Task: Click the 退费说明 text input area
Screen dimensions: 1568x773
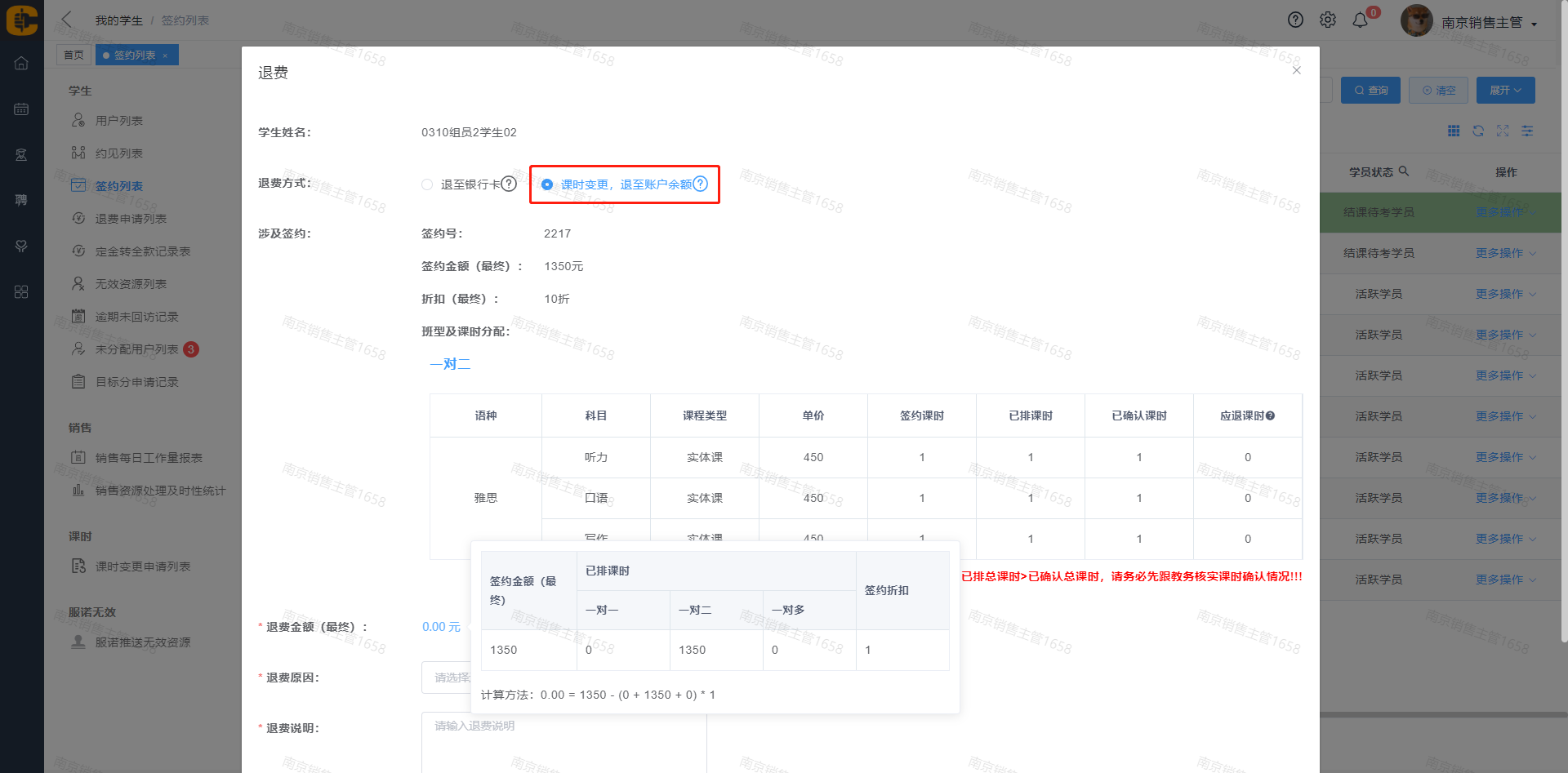Action: [x=563, y=743]
